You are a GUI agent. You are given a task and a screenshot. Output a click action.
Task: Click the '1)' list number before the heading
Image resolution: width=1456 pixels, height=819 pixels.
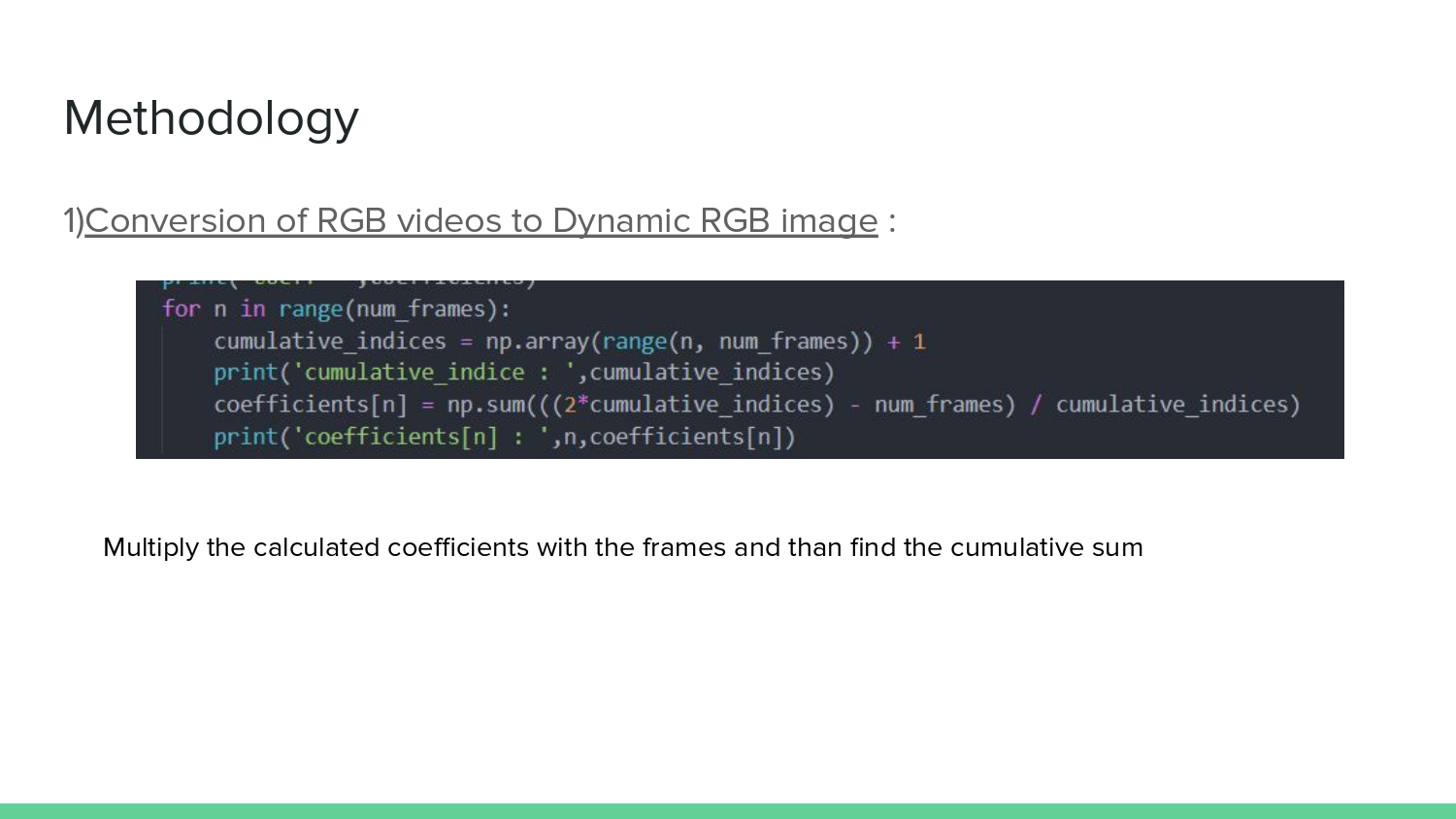point(73,220)
